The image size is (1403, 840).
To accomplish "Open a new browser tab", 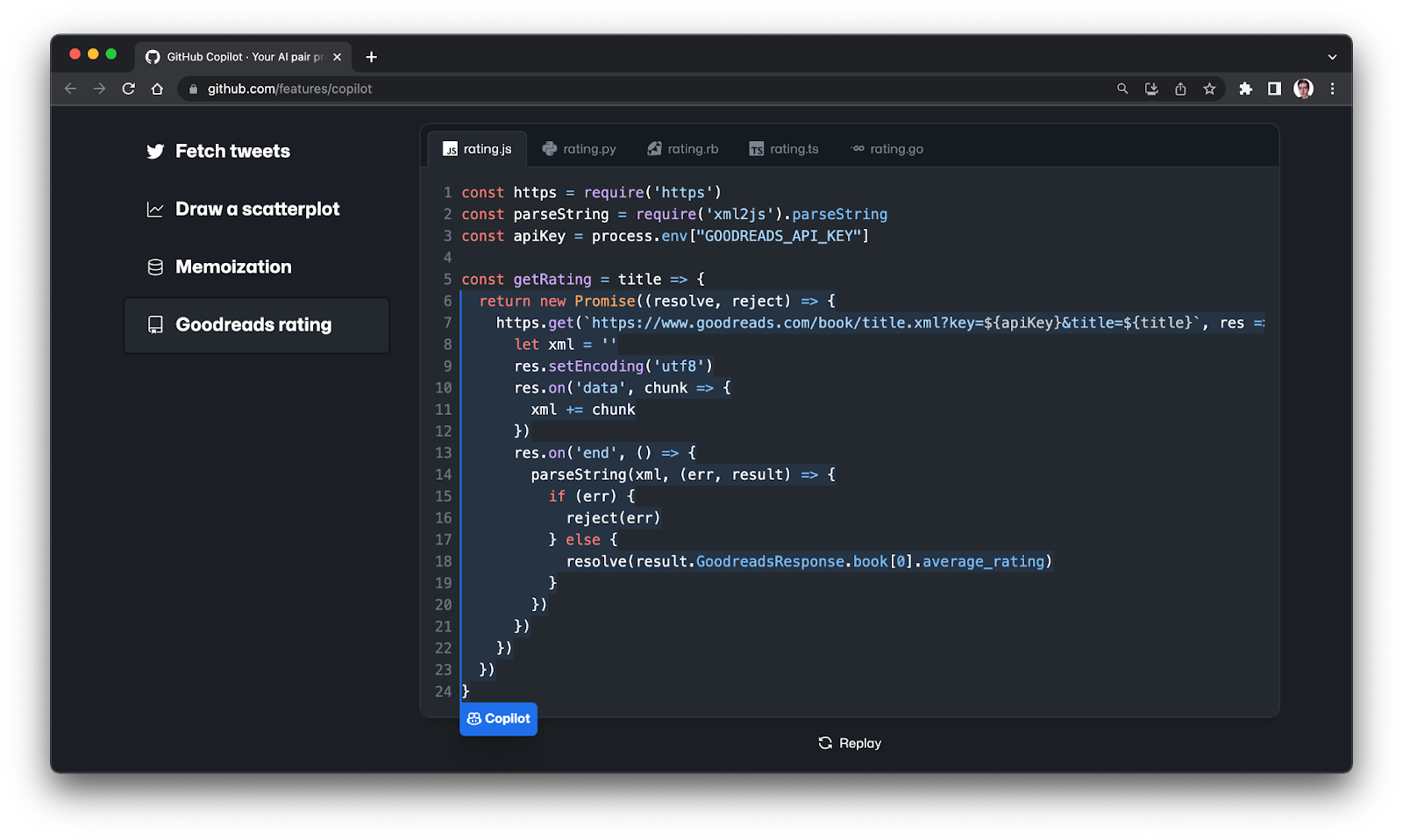I will (372, 57).
